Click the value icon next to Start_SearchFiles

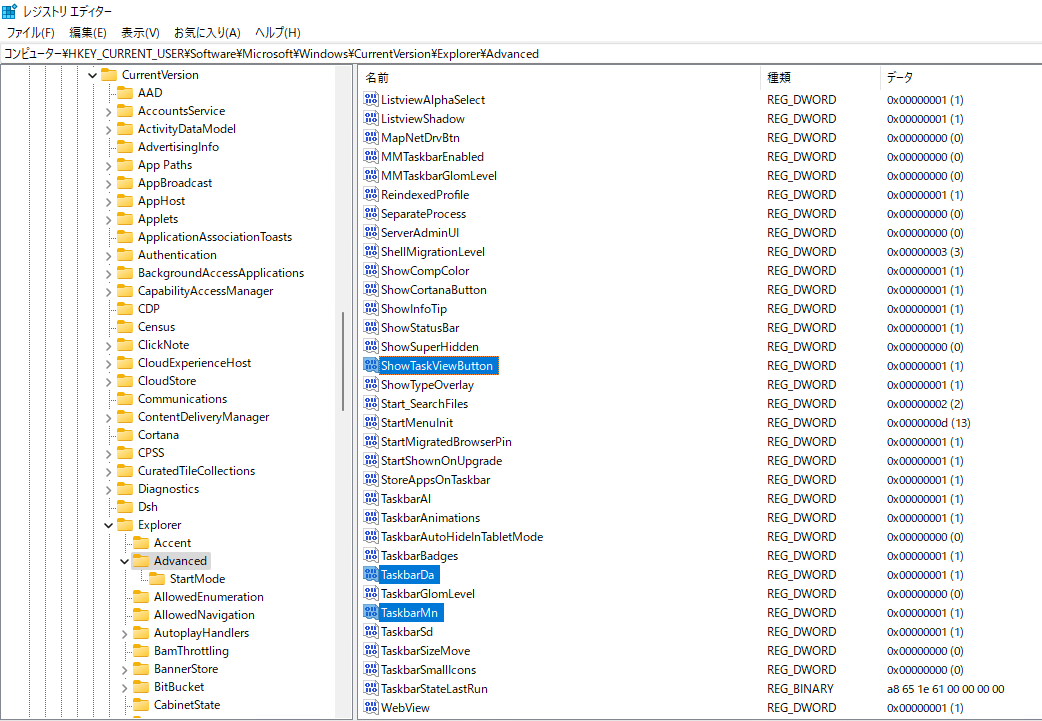click(371, 403)
